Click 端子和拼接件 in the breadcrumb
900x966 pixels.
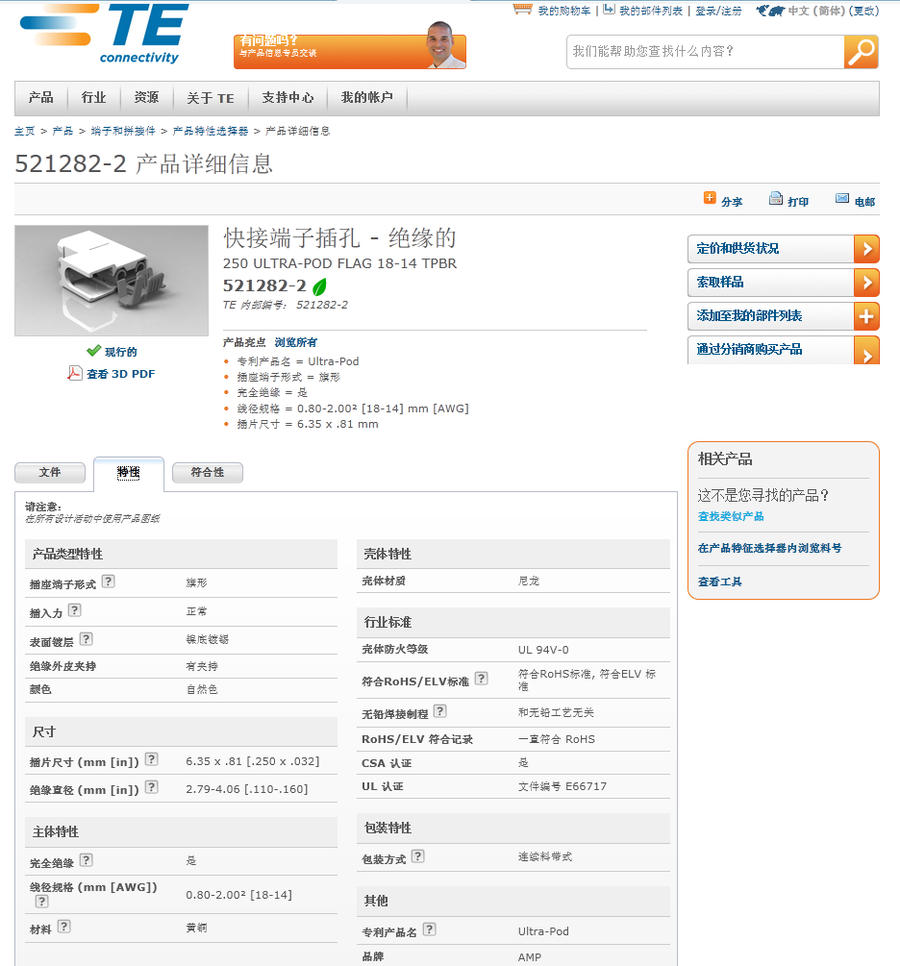click(x=123, y=131)
